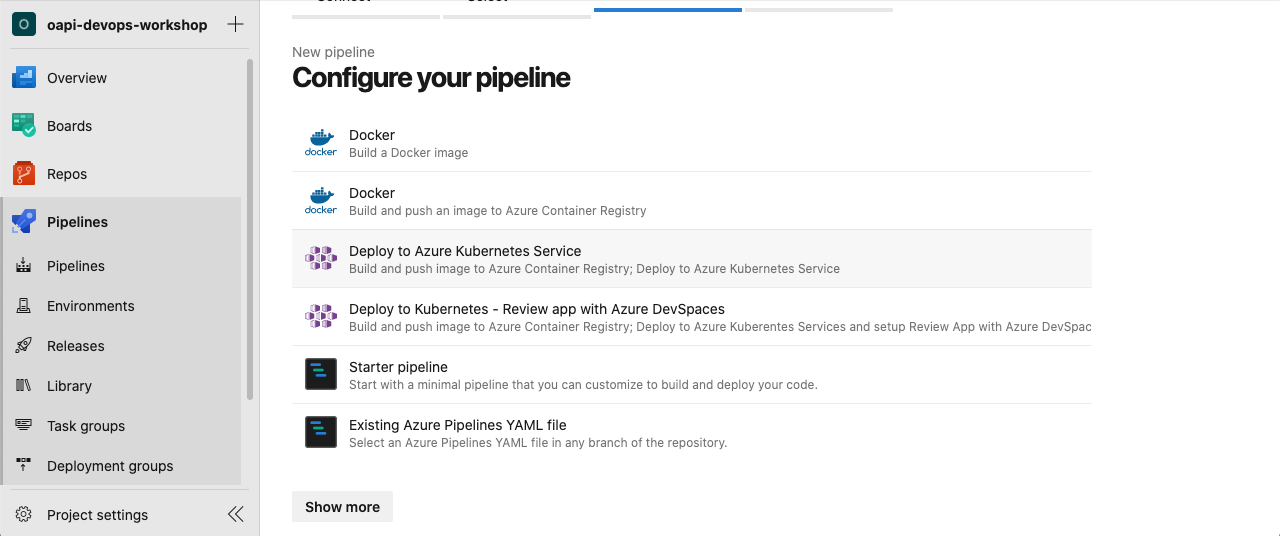Choose Deploy to Azure Kubernetes Service
Image resolution: width=1280 pixels, height=536 pixels.
pyautogui.click(x=594, y=259)
